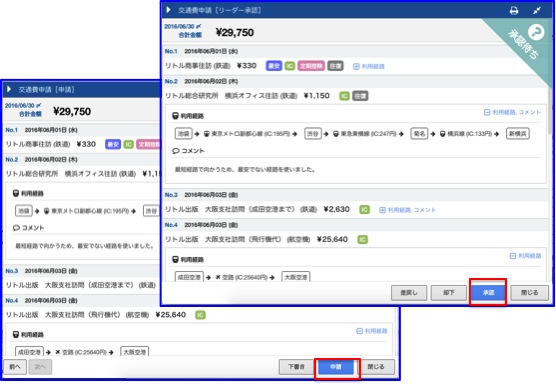This screenshot has width=556, height=385.
Task: Click IC tag on No.1 in approval window
Action: point(290,66)
